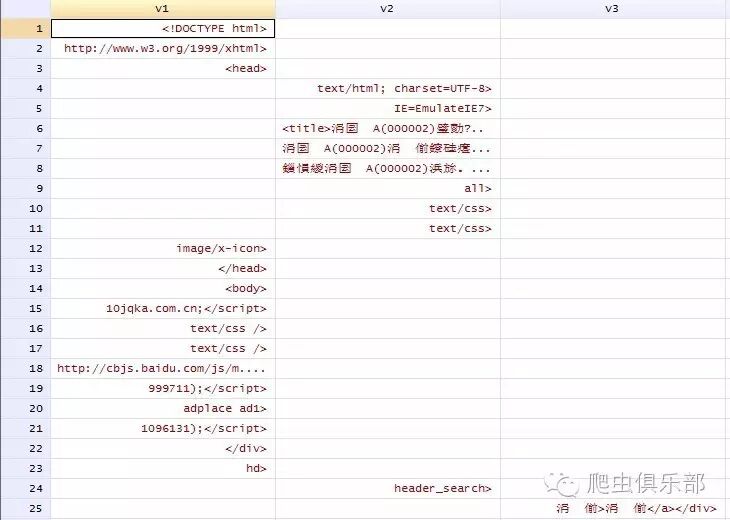
Task: Click the <body> cell in row 14
Action: (162, 288)
